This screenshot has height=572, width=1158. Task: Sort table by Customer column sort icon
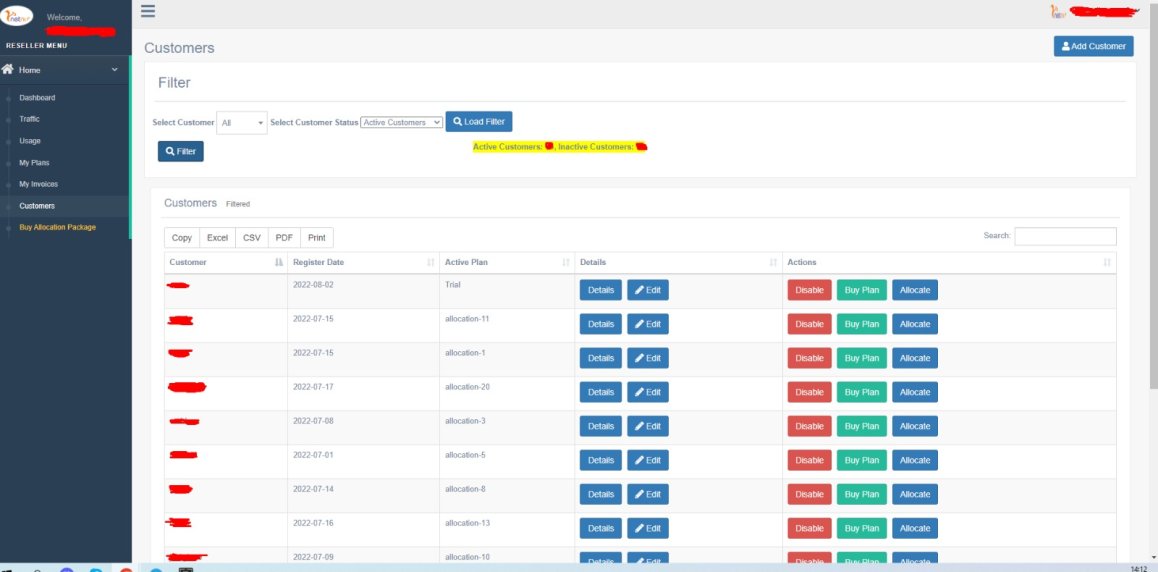coord(278,262)
